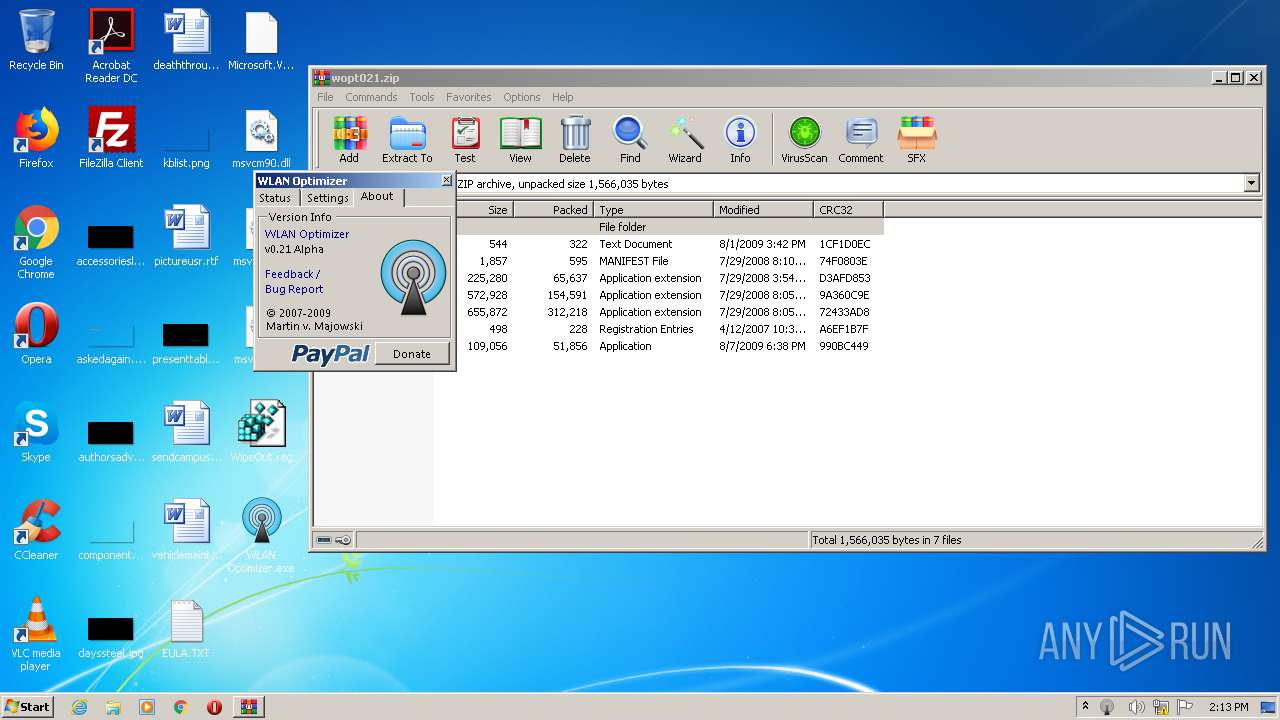Click the SFX toolbar icon
The image size is (1280, 720).
click(x=917, y=139)
